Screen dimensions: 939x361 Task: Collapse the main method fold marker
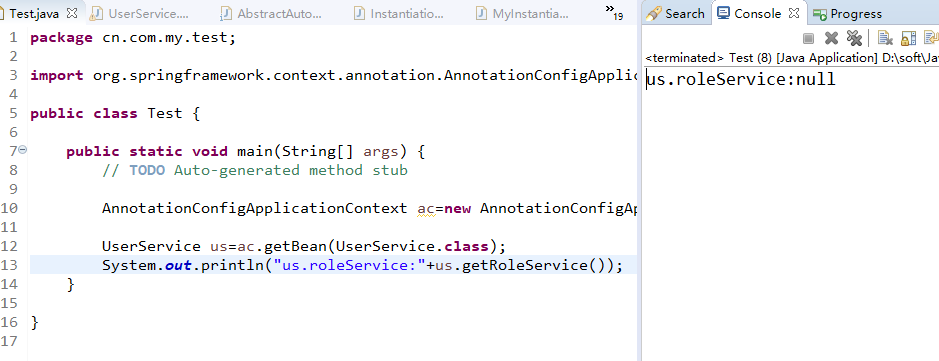click(x=23, y=150)
